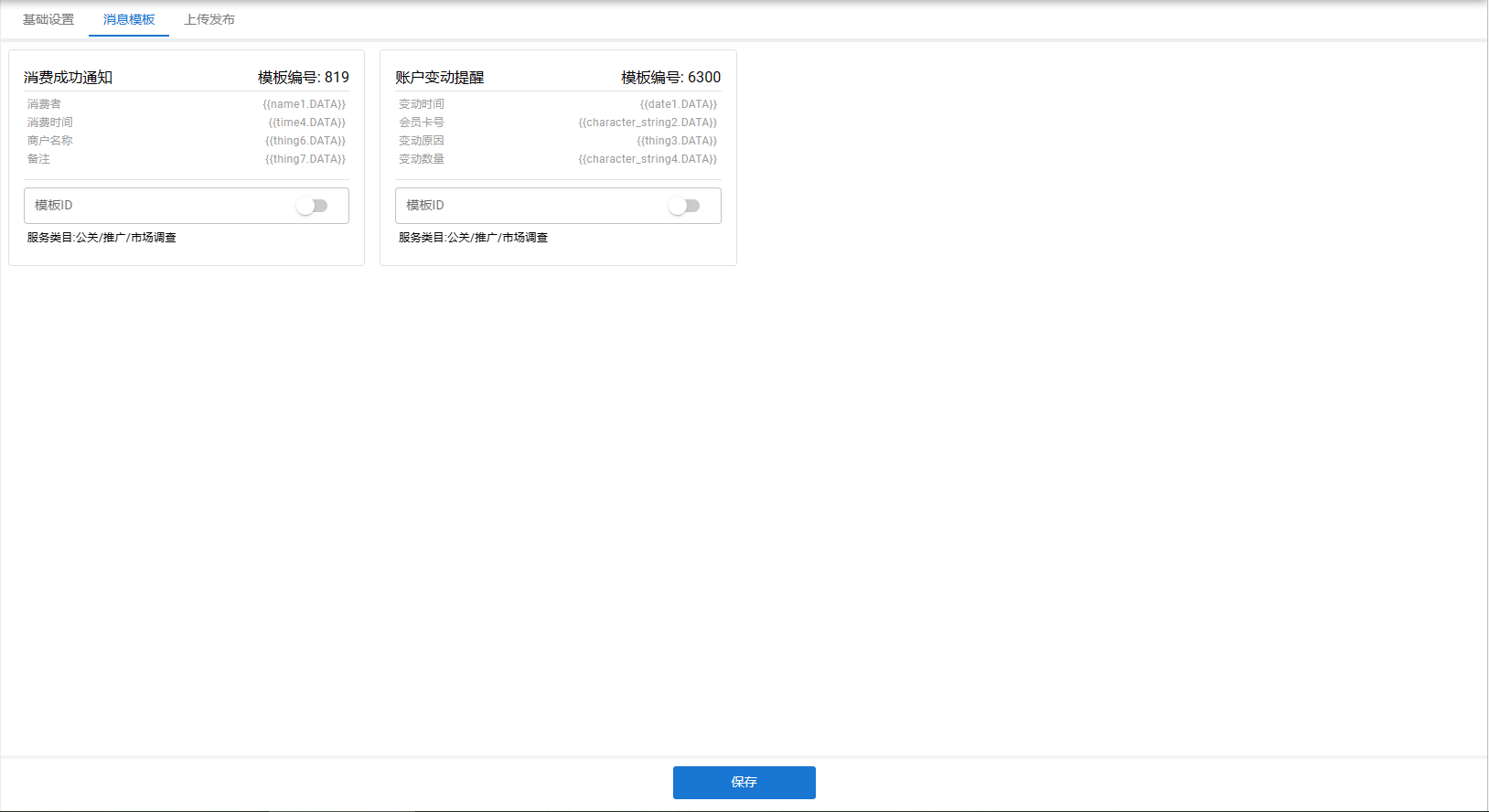Click the 变动原因 field label

coord(422,141)
